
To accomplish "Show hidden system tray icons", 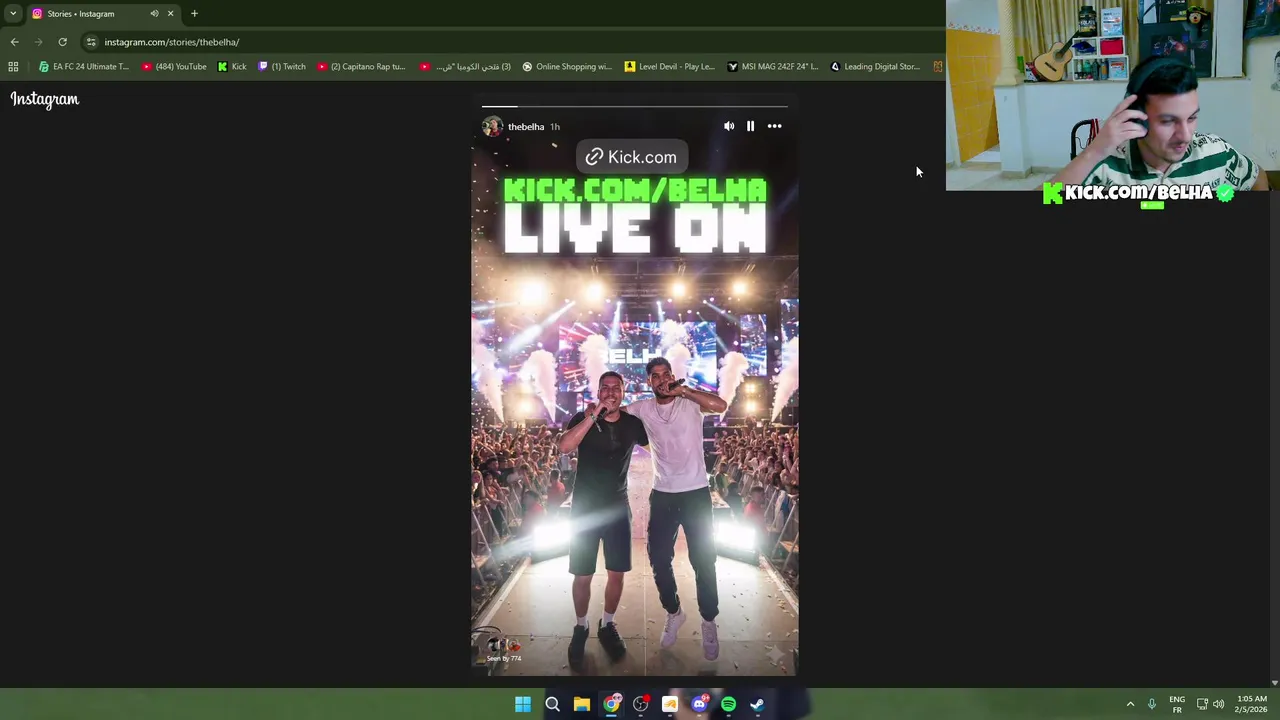I will coord(1130,704).
